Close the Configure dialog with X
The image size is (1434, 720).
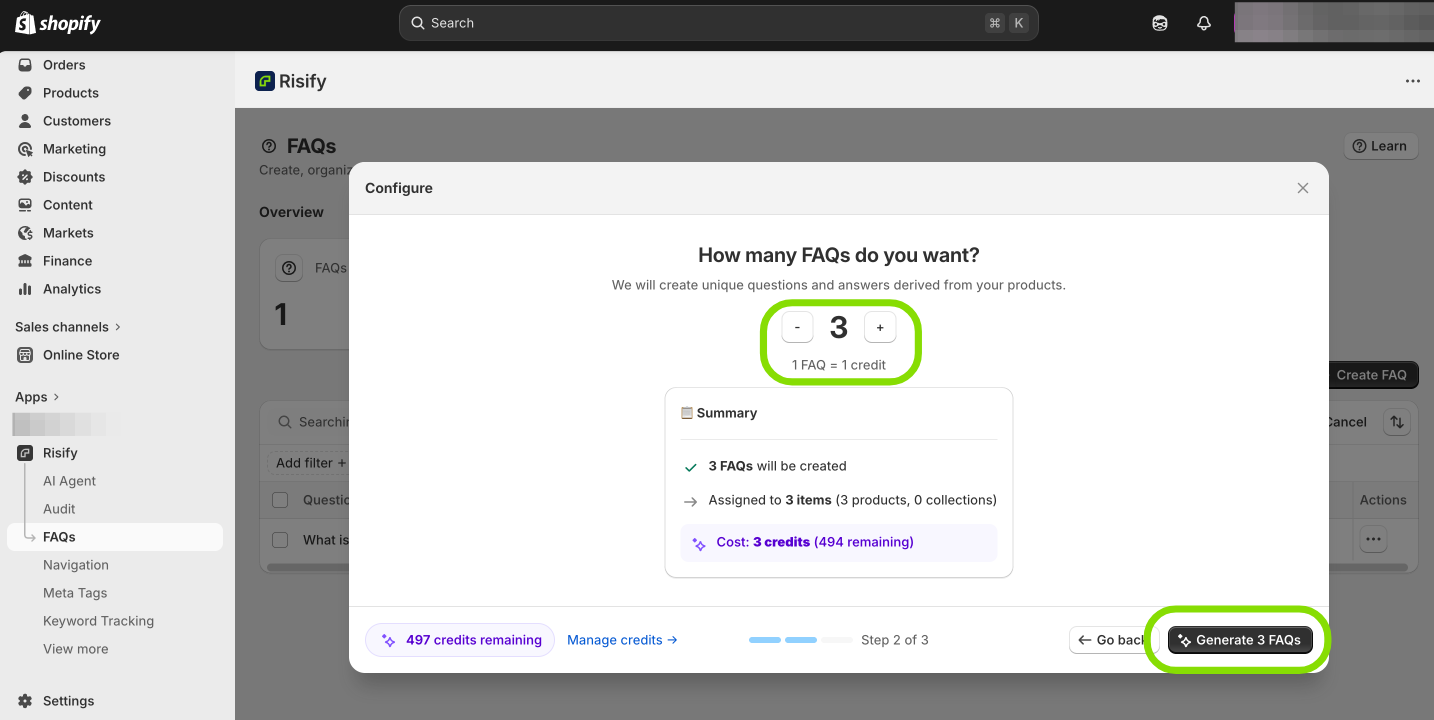1302,188
